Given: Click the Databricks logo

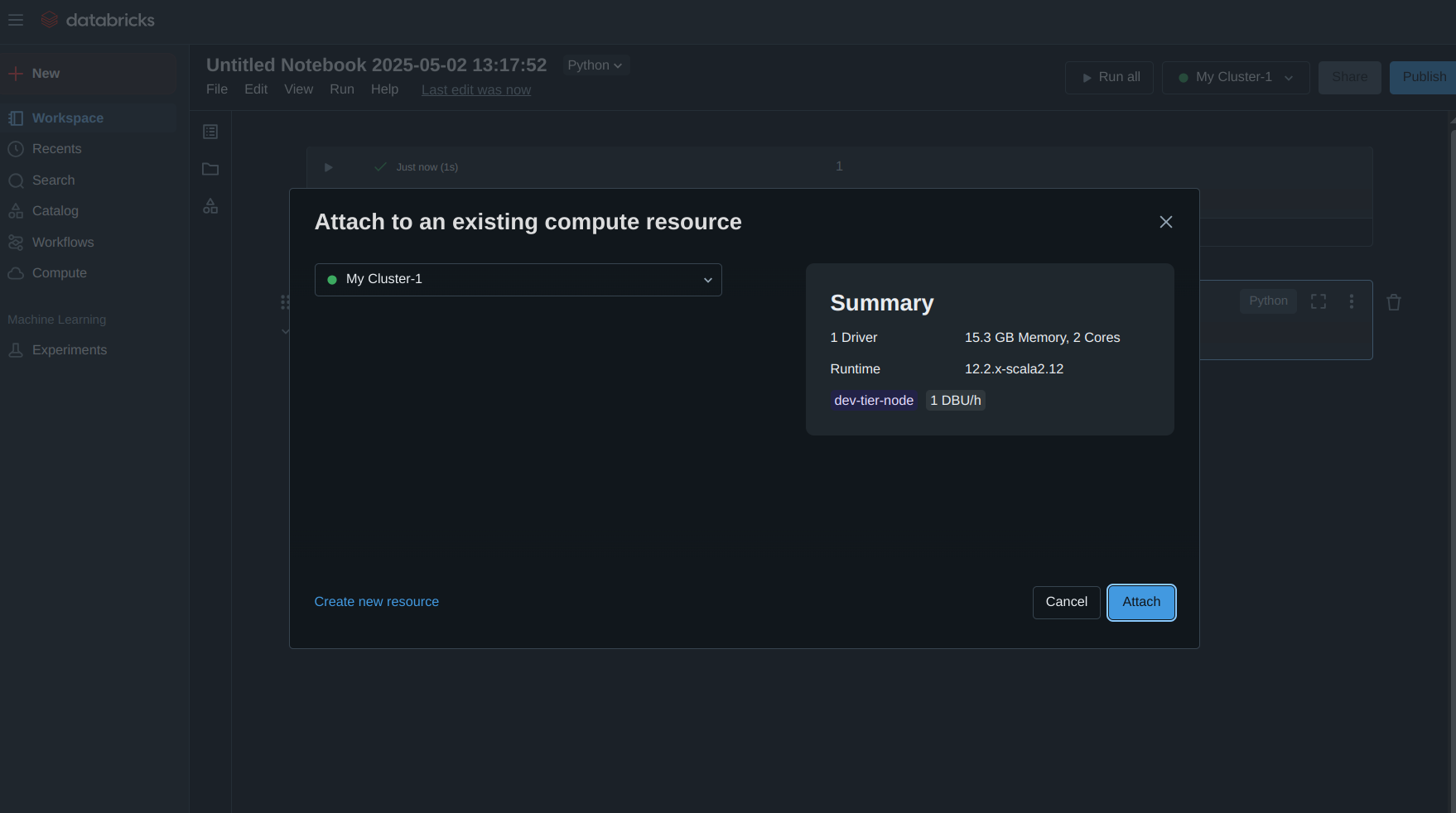Looking at the screenshot, I should [x=98, y=20].
